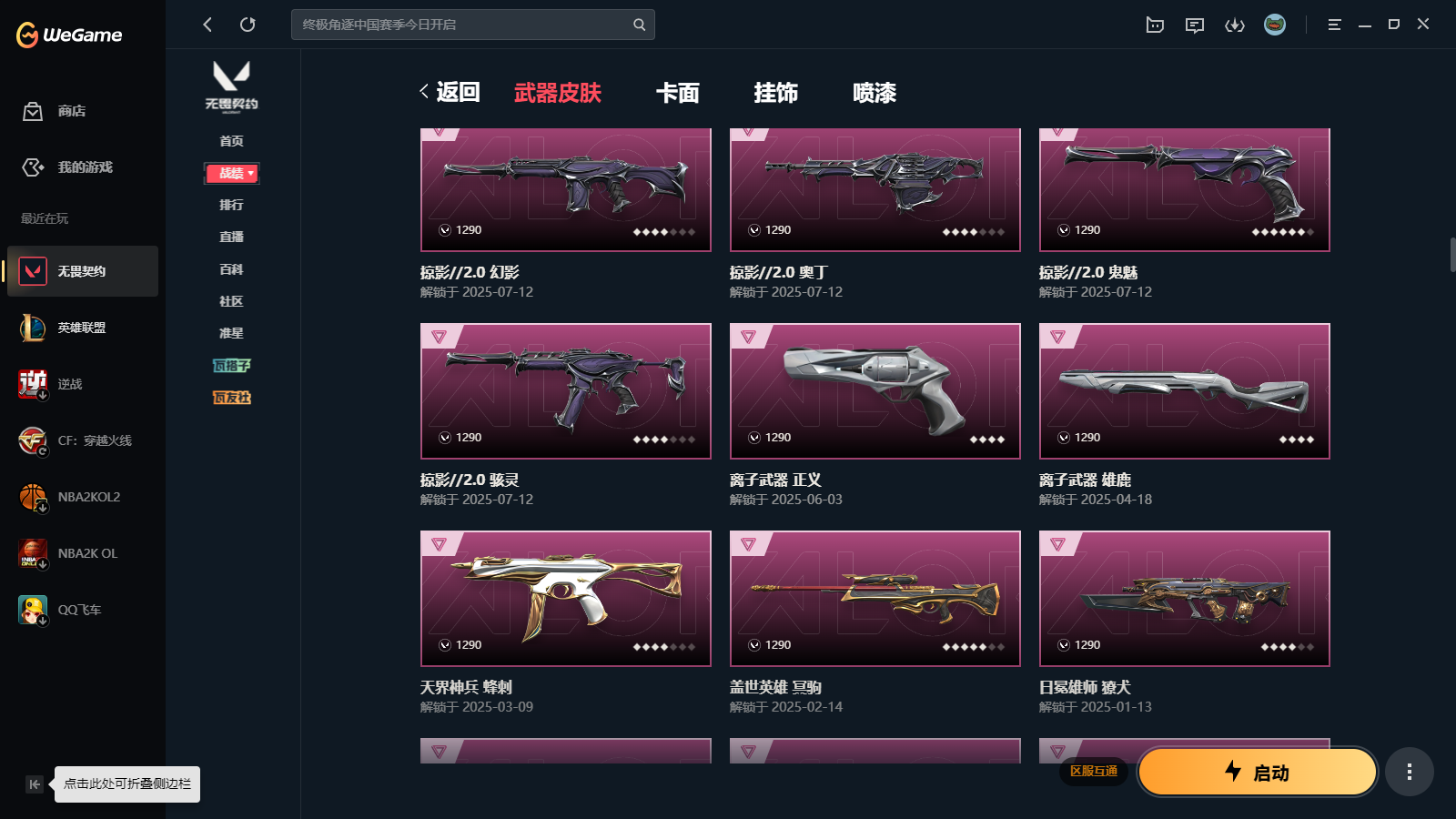1456x819 pixels.
Task: Switch to the 卡面 tab
Action: click(678, 93)
